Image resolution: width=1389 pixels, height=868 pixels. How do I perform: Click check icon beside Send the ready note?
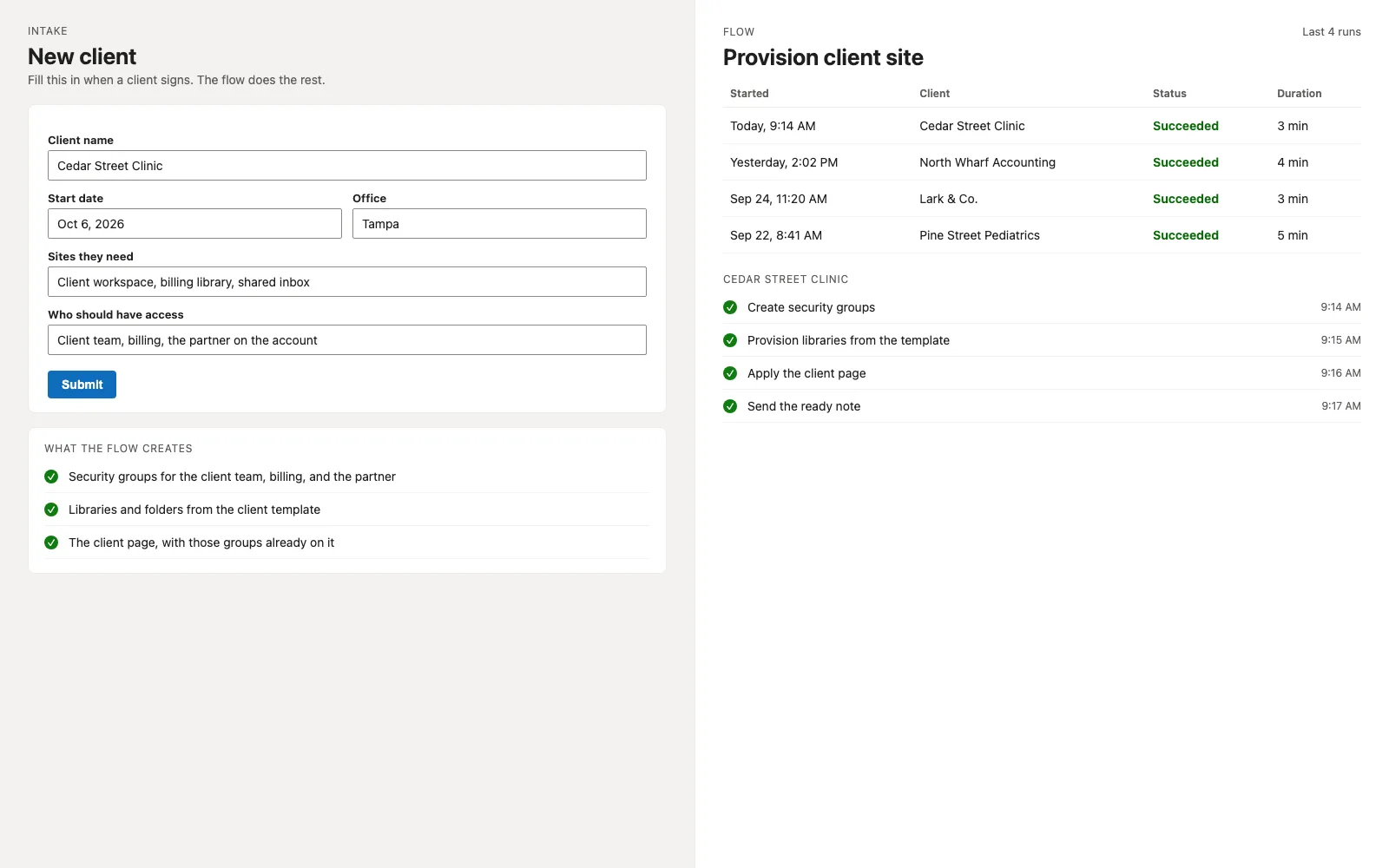(730, 406)
